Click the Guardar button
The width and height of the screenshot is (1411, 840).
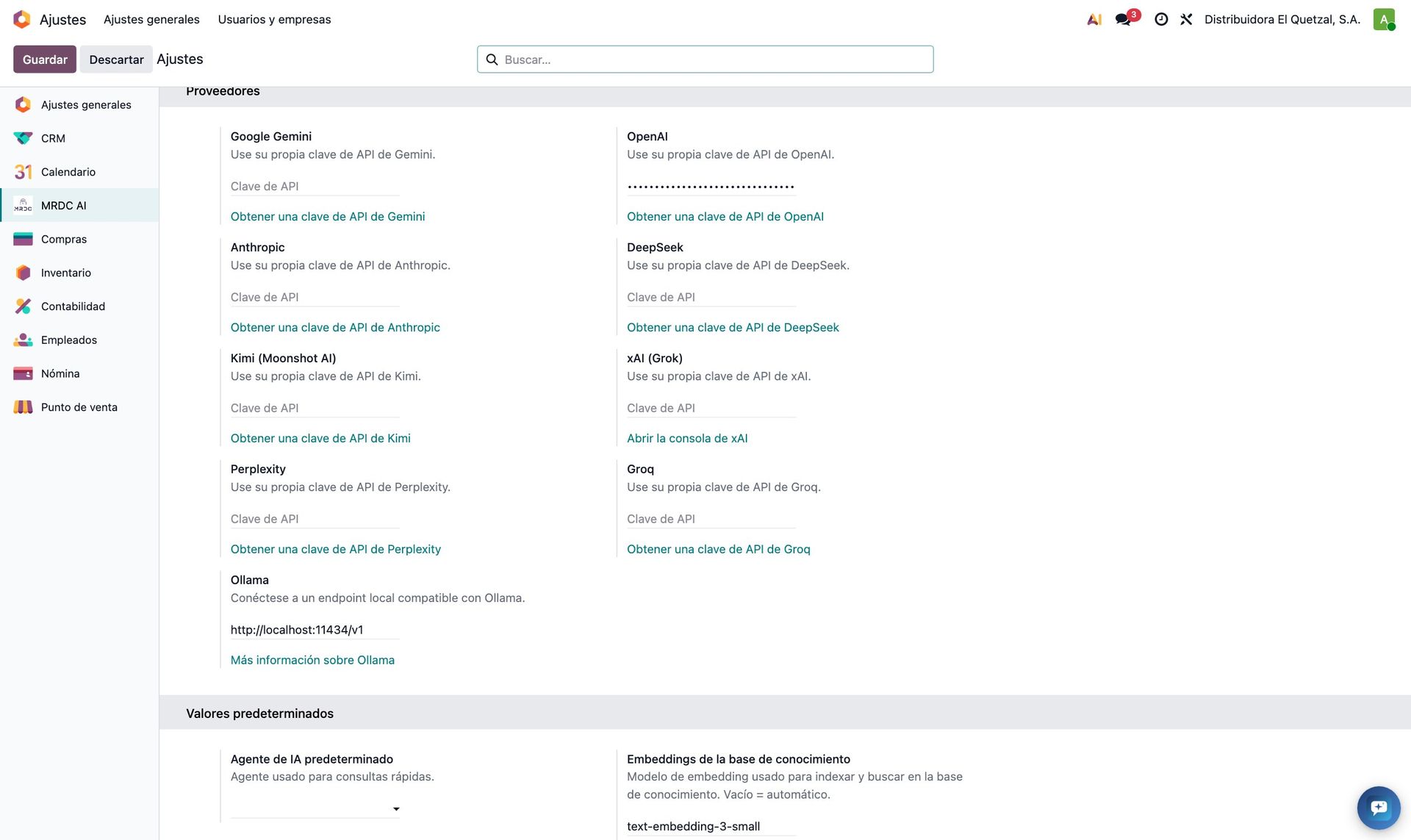coord(45,60)
